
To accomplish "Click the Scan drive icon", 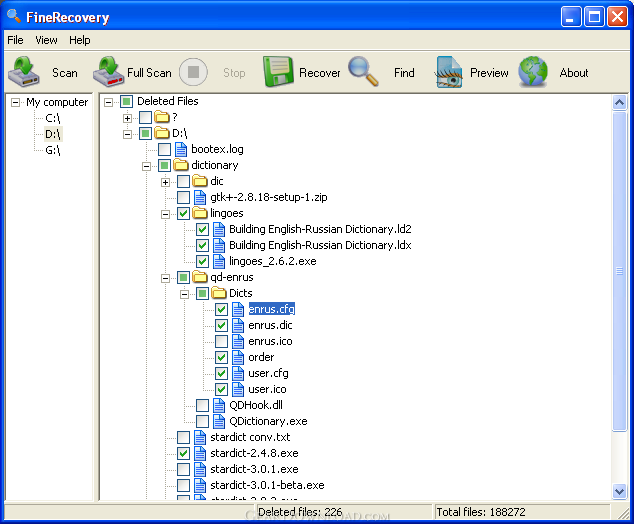I will [x=24, y=72].
